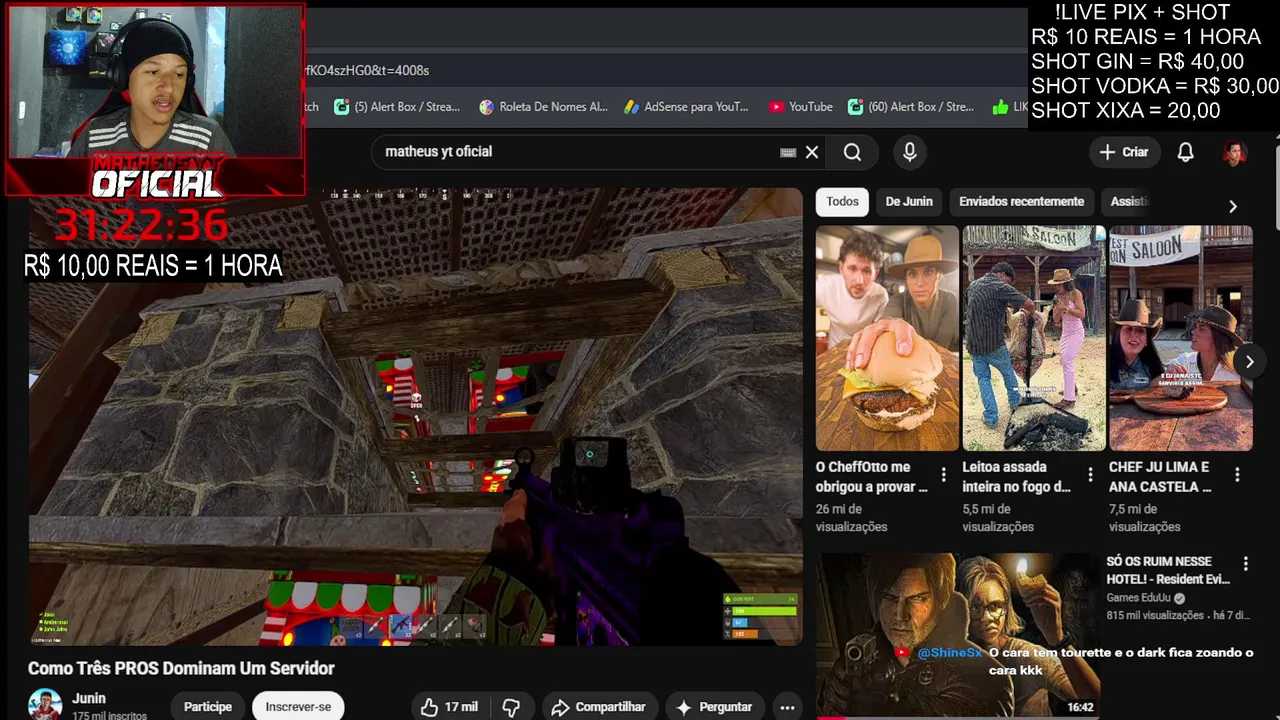Click the Participe join button
The width and height of the screenshot is (1280, 720).
[x=208, y=707]
